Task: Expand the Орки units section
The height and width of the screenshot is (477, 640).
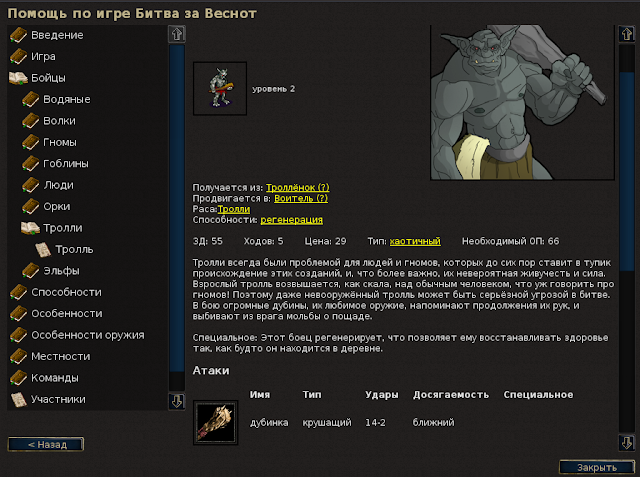Action: 57,206
